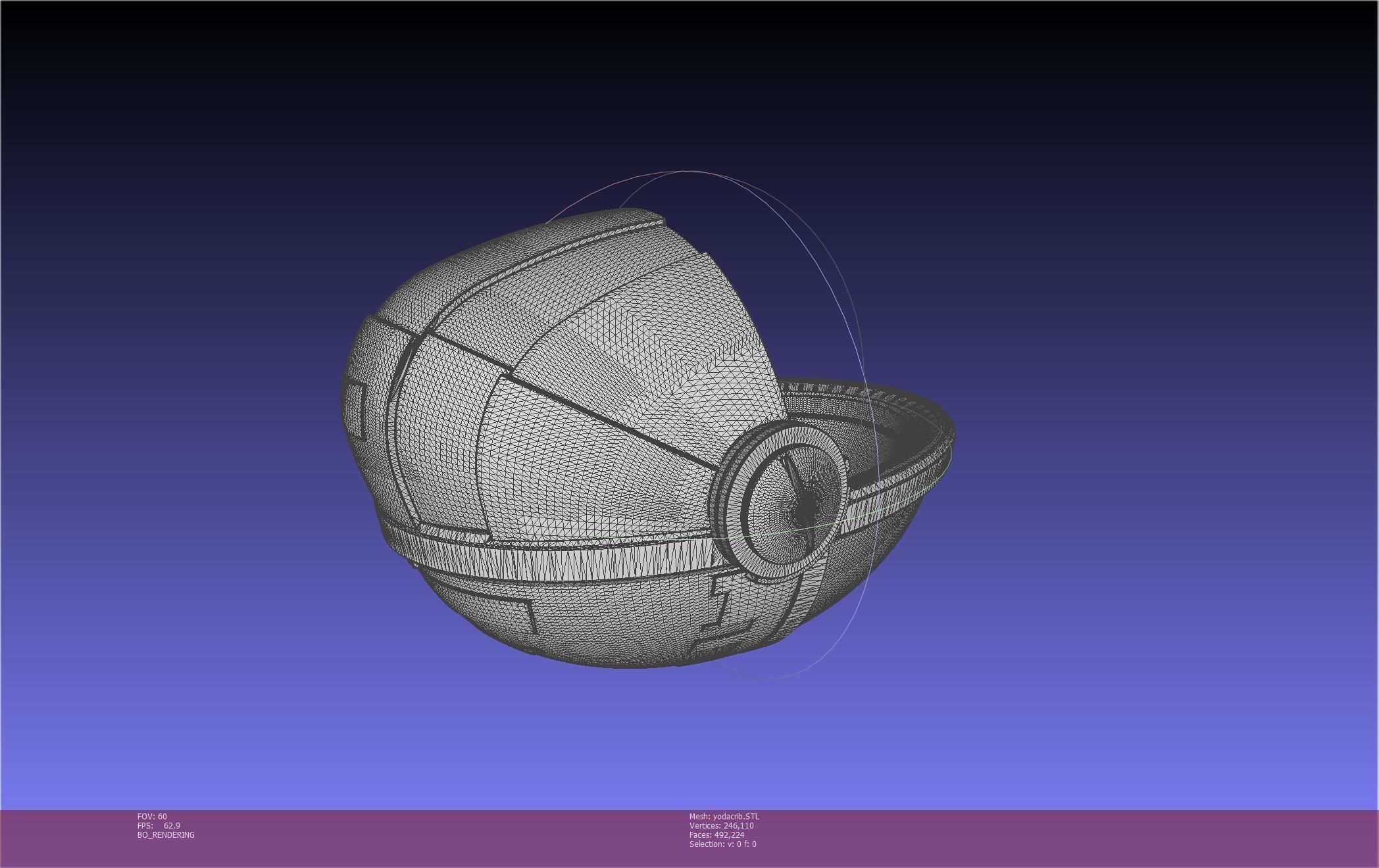Click the Faces: 492,224 text

coord(716,834)
